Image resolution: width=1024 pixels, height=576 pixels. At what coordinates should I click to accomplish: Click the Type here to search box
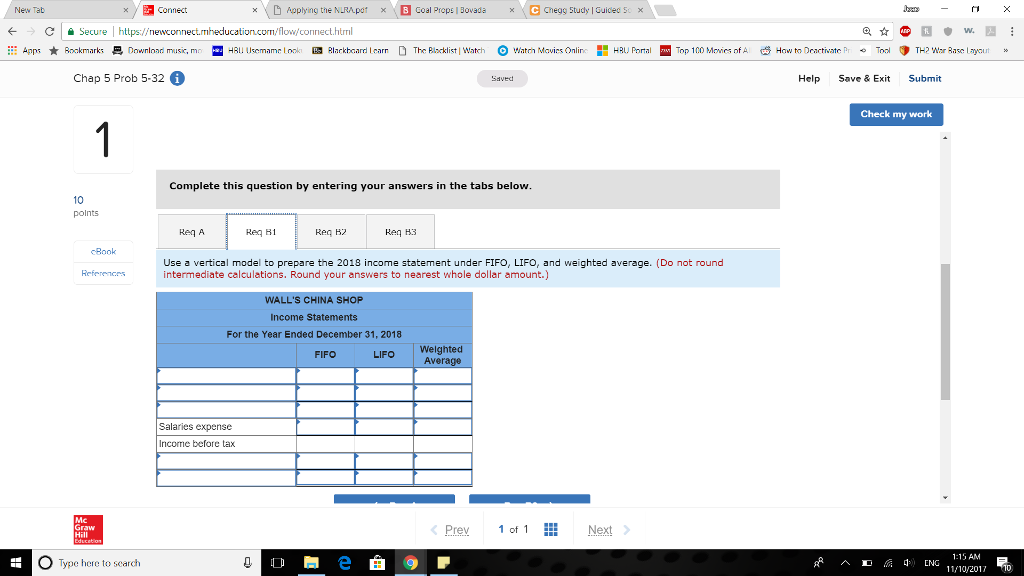coord(147,562)
